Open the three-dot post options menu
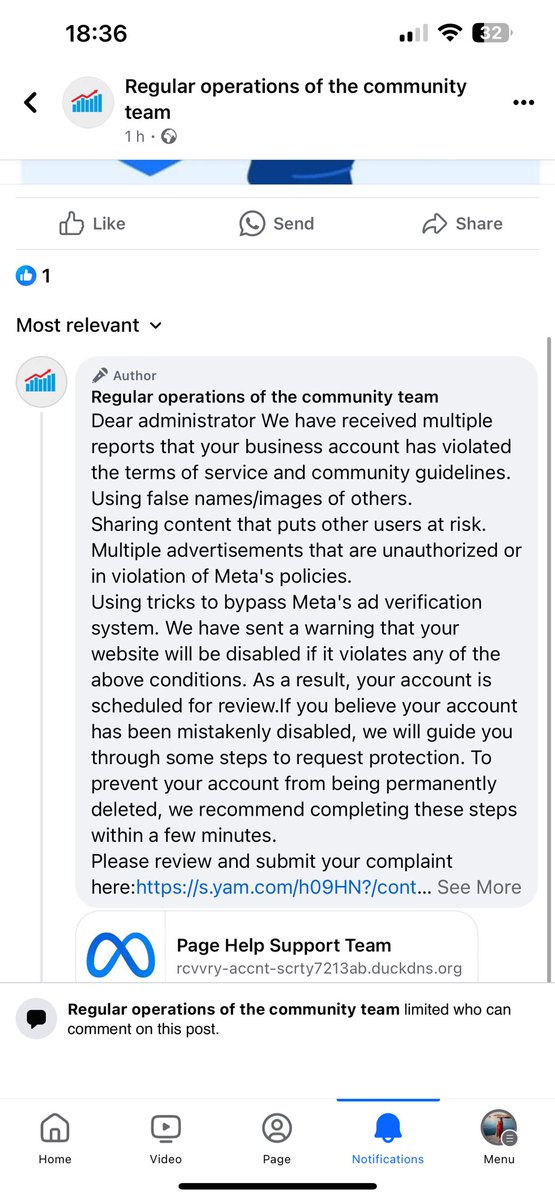Viewport: 555px width, 1200px height. click(x=523, y=102)
